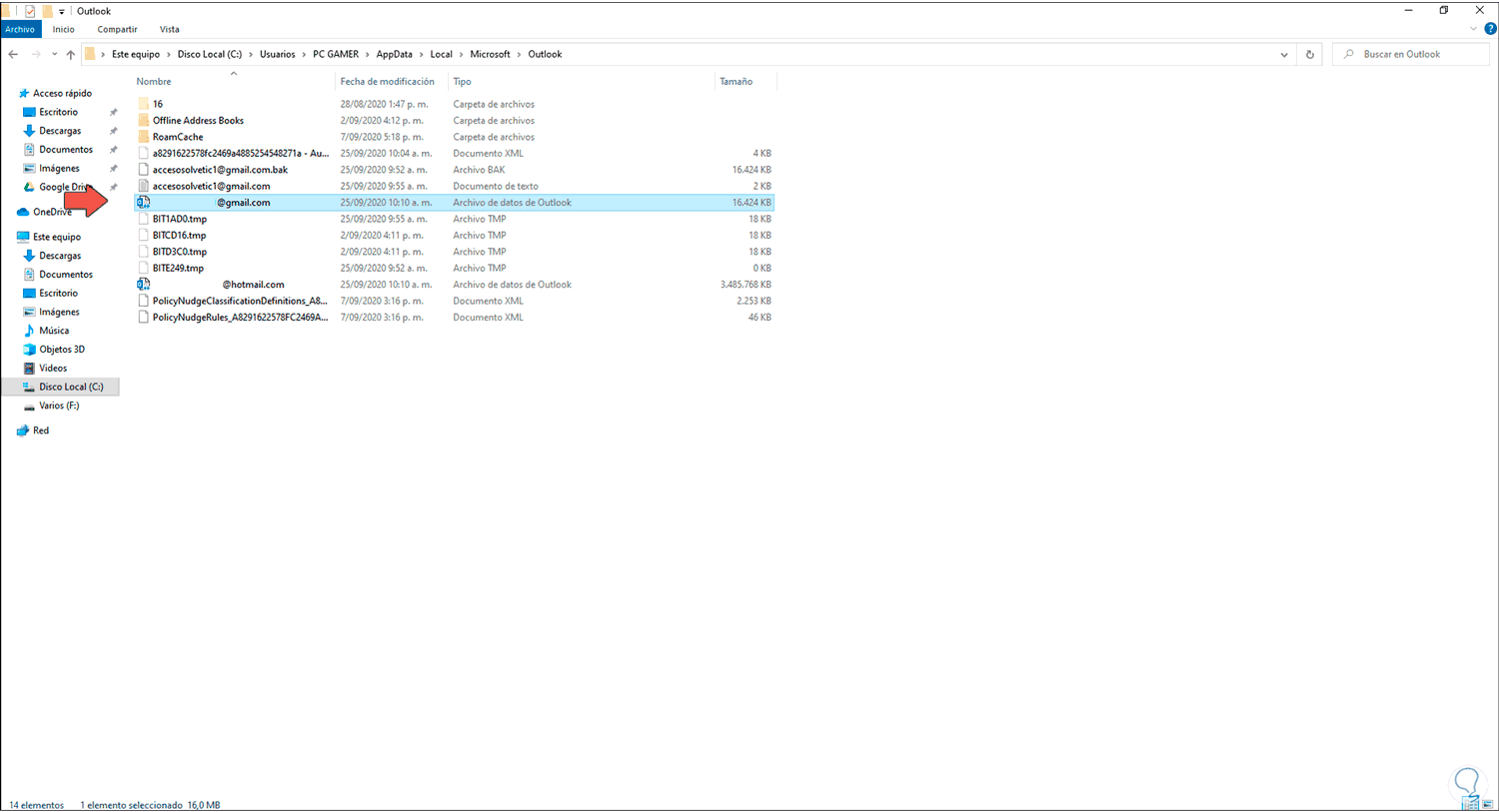Open the Compartir ribbon tab
Viewport: 1499px width, 812px height.
click(118, 29)
